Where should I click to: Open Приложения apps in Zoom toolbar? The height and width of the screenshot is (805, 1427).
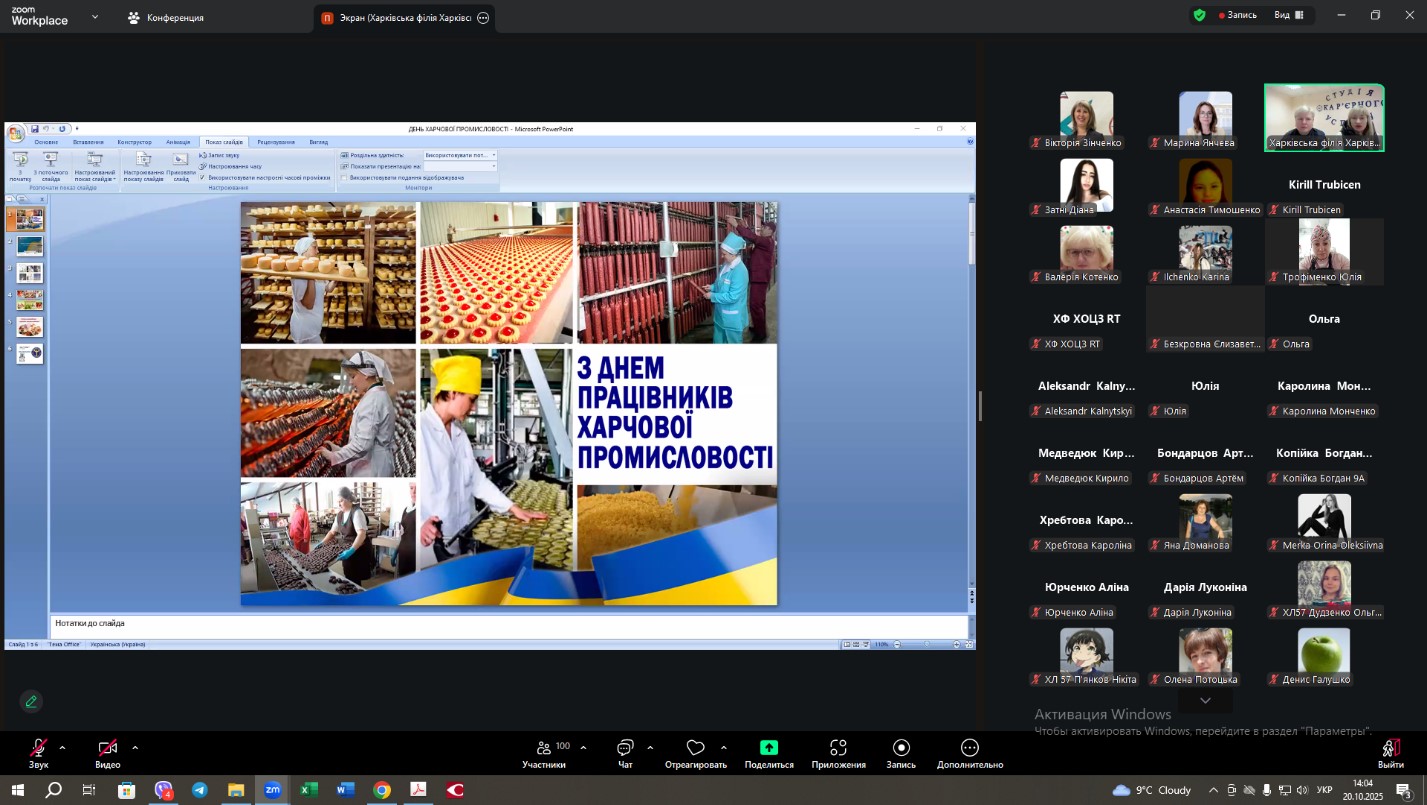(x=838, y=749)
